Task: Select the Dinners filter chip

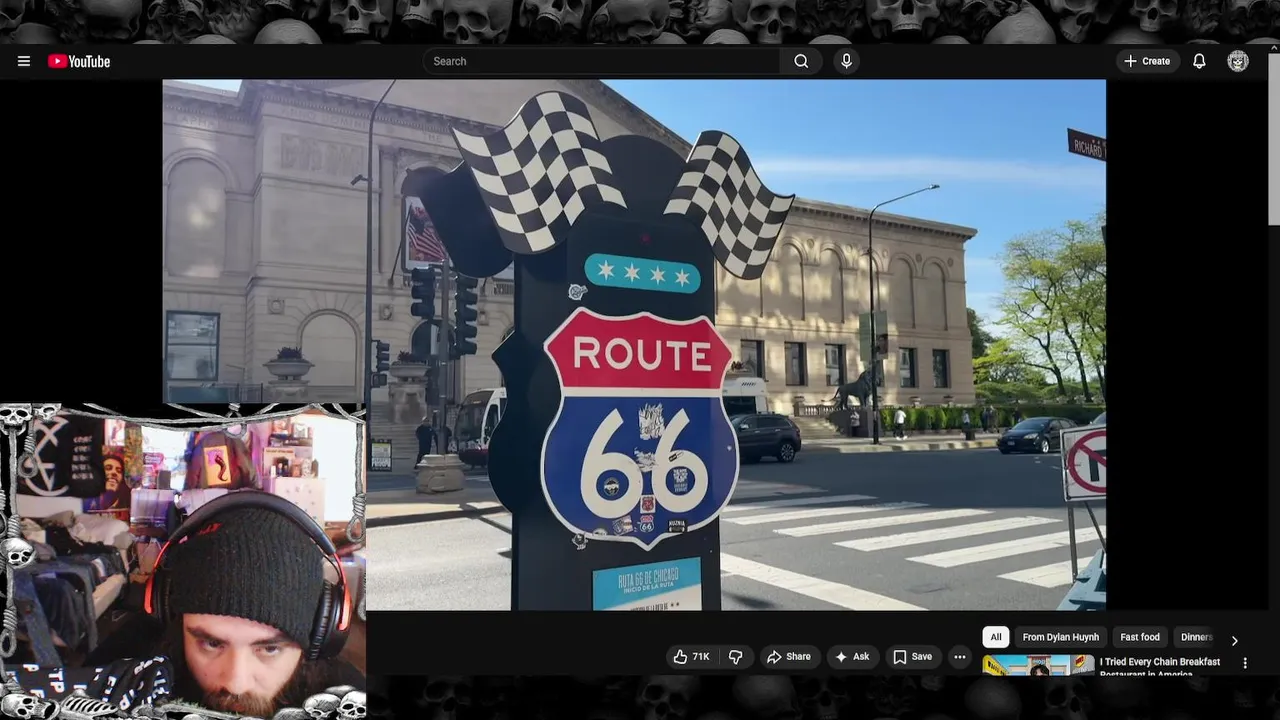Action: point(1196,637)
